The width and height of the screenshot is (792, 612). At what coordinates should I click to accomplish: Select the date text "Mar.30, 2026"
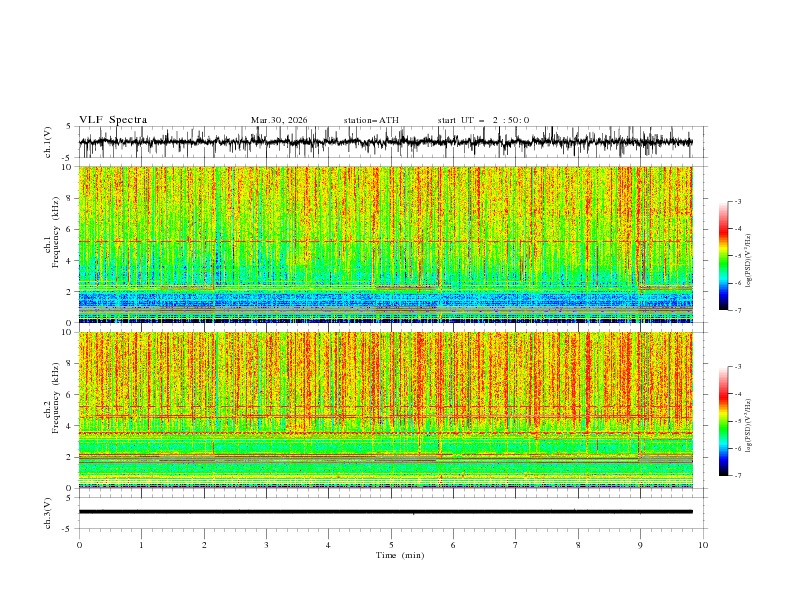279,120
